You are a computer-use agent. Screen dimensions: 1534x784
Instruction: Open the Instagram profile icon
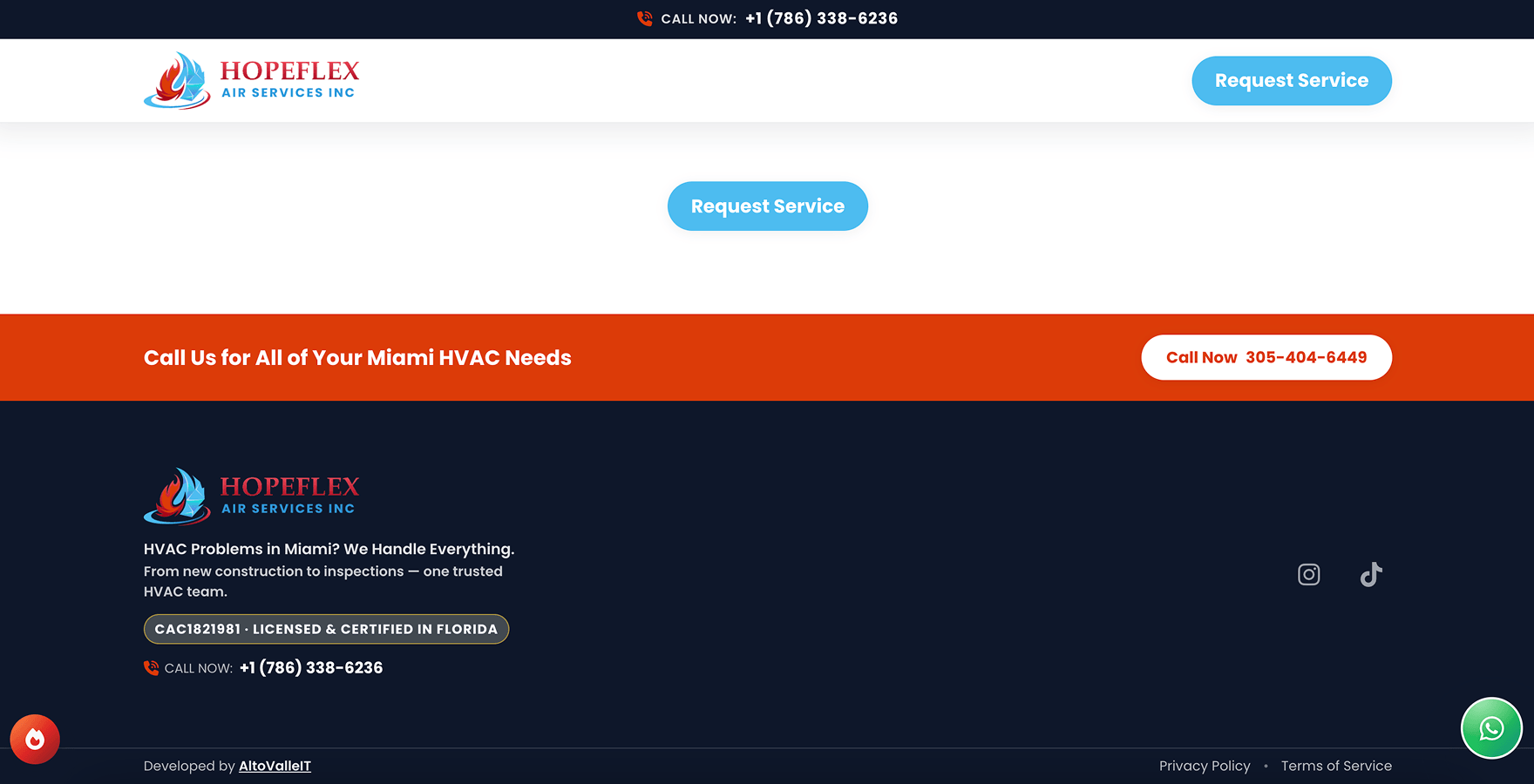1308,575
